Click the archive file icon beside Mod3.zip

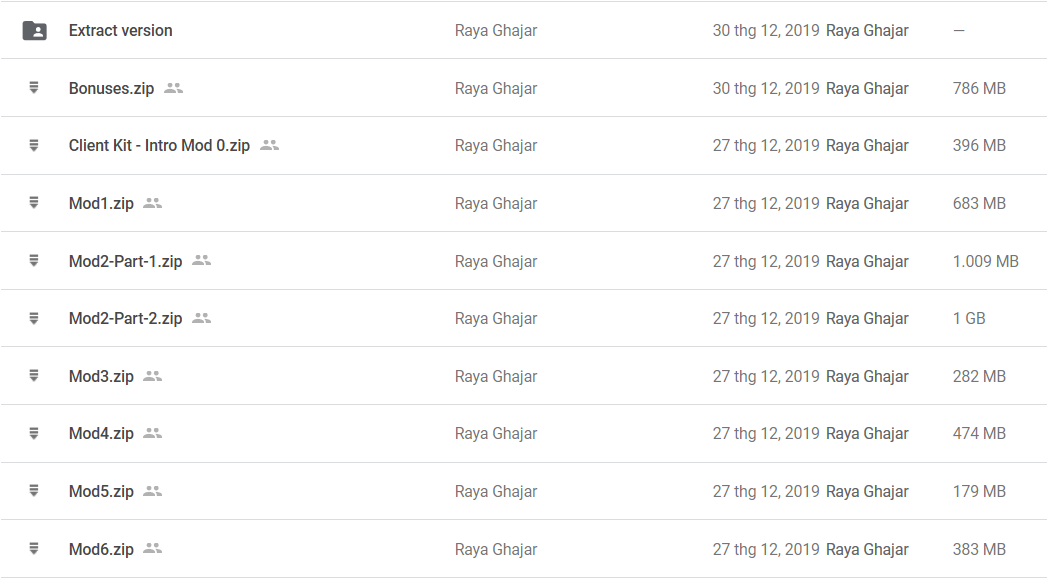pos(34,376)
